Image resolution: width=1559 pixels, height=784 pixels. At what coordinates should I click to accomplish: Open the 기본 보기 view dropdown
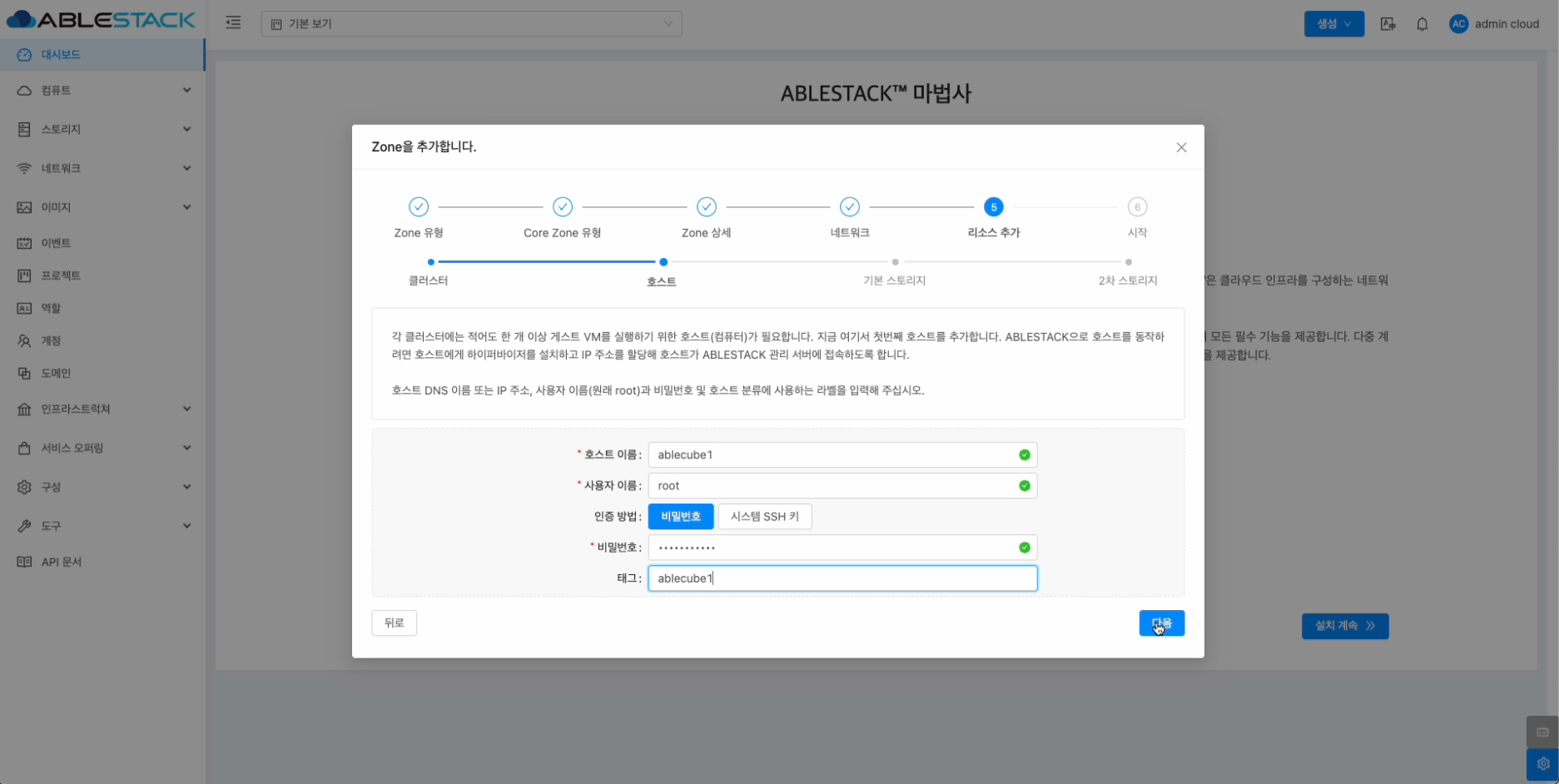coord(471,24)
